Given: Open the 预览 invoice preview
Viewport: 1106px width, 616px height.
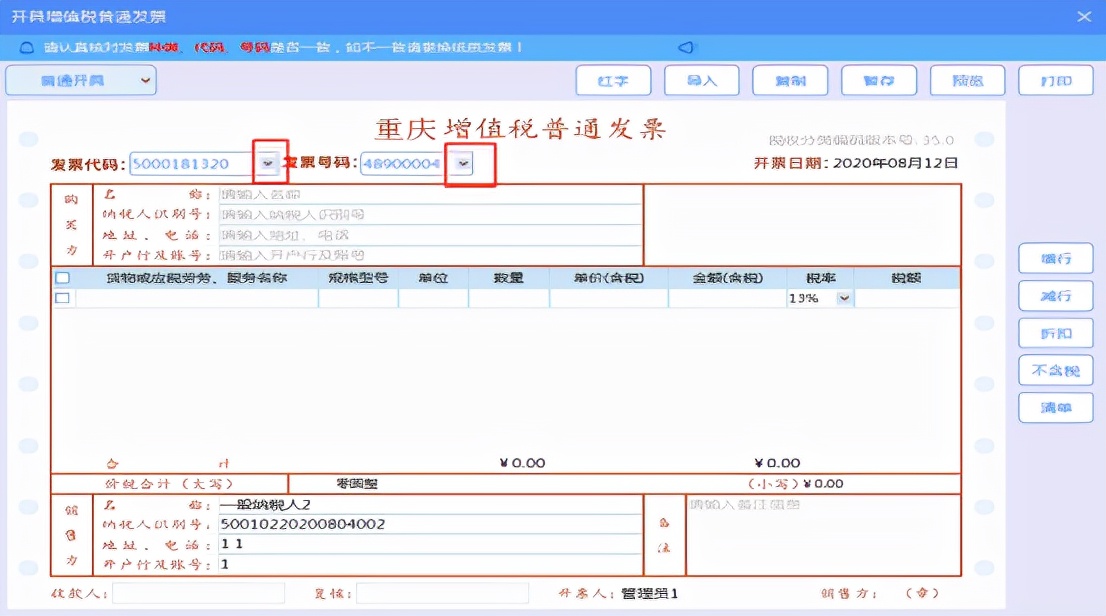Looking at the screenshot, I should [966, 81].
